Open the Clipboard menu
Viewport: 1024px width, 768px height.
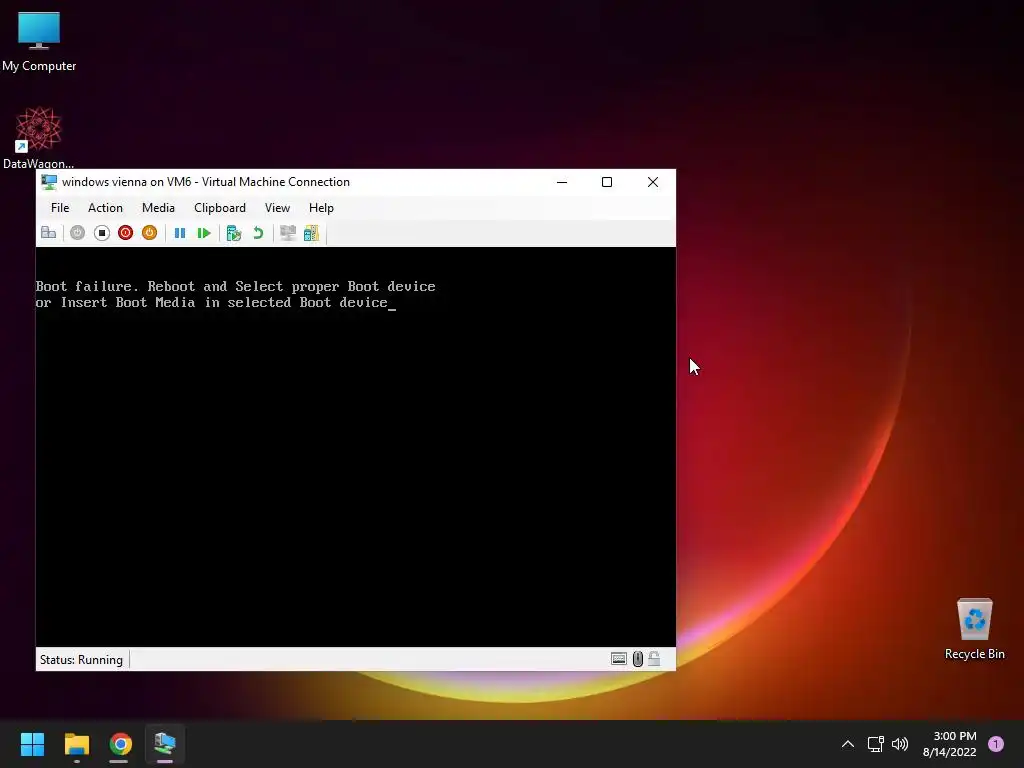click(219, 208)
